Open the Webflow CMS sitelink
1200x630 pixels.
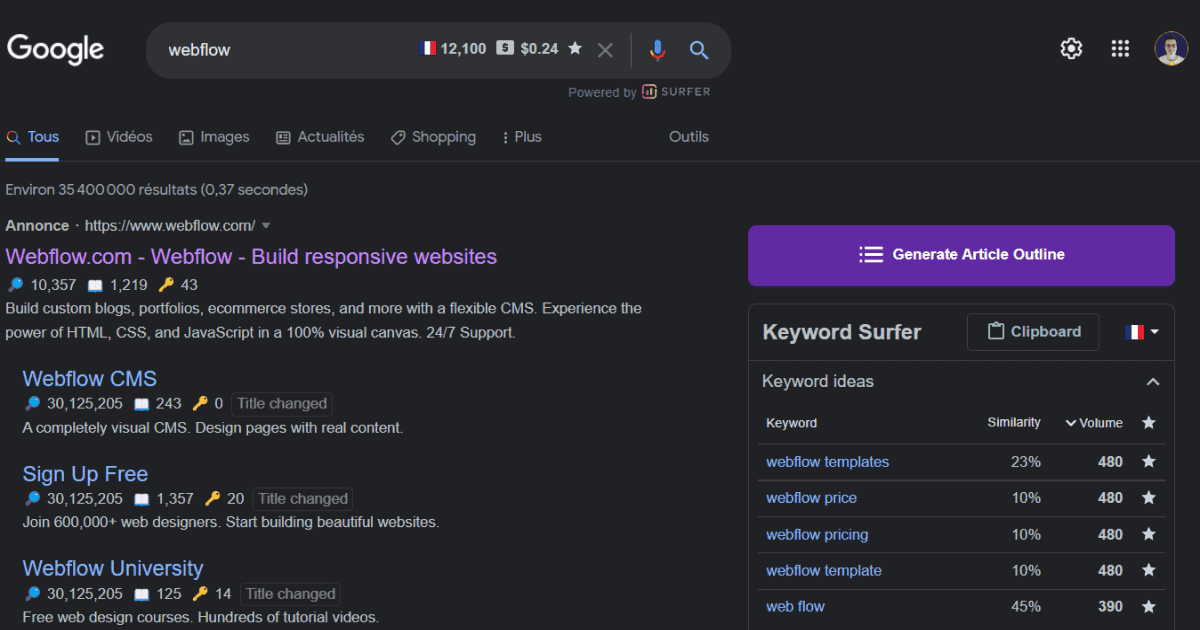pos(90,378)
